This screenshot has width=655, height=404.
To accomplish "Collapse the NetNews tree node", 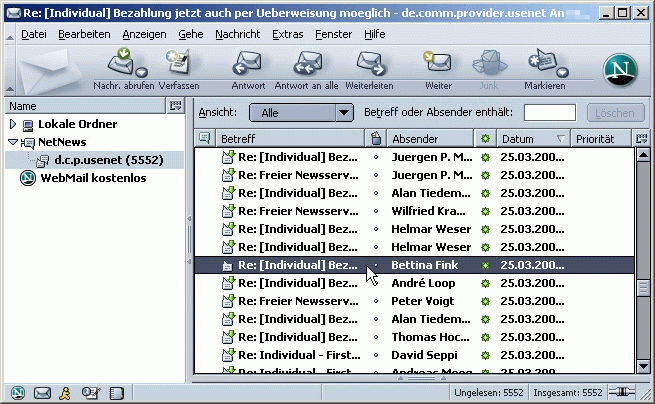I will click(12, 142).
